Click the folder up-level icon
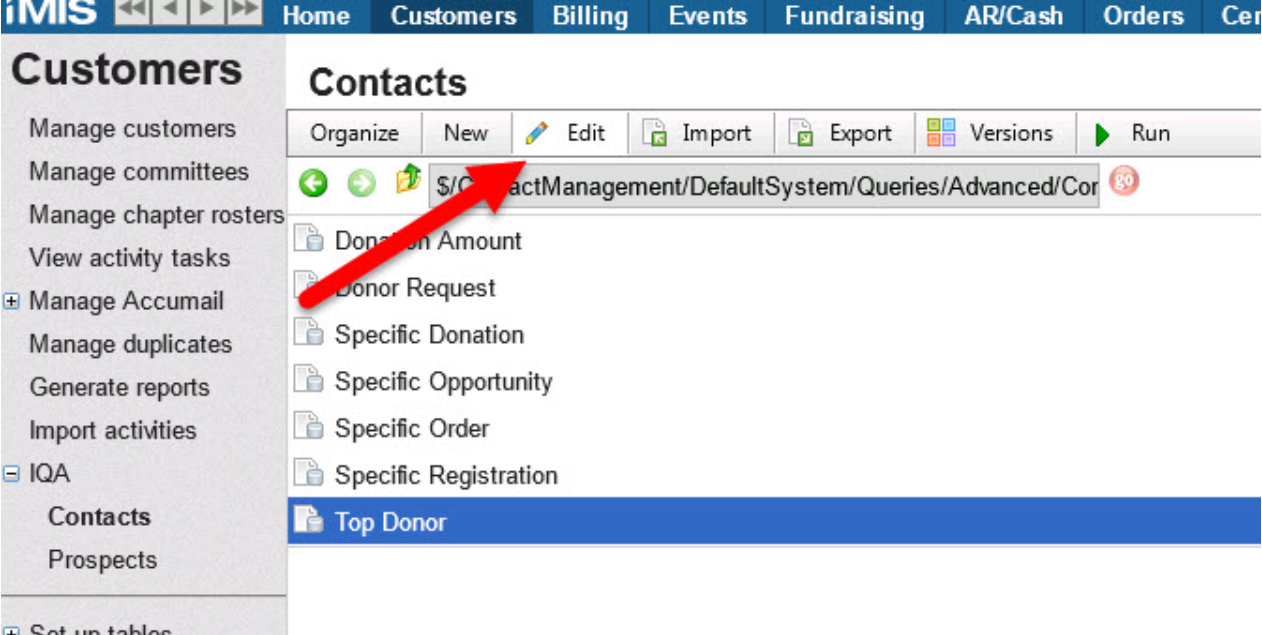Image resolution: width=1262 pixels, height=635 pixels. [408, 182]
